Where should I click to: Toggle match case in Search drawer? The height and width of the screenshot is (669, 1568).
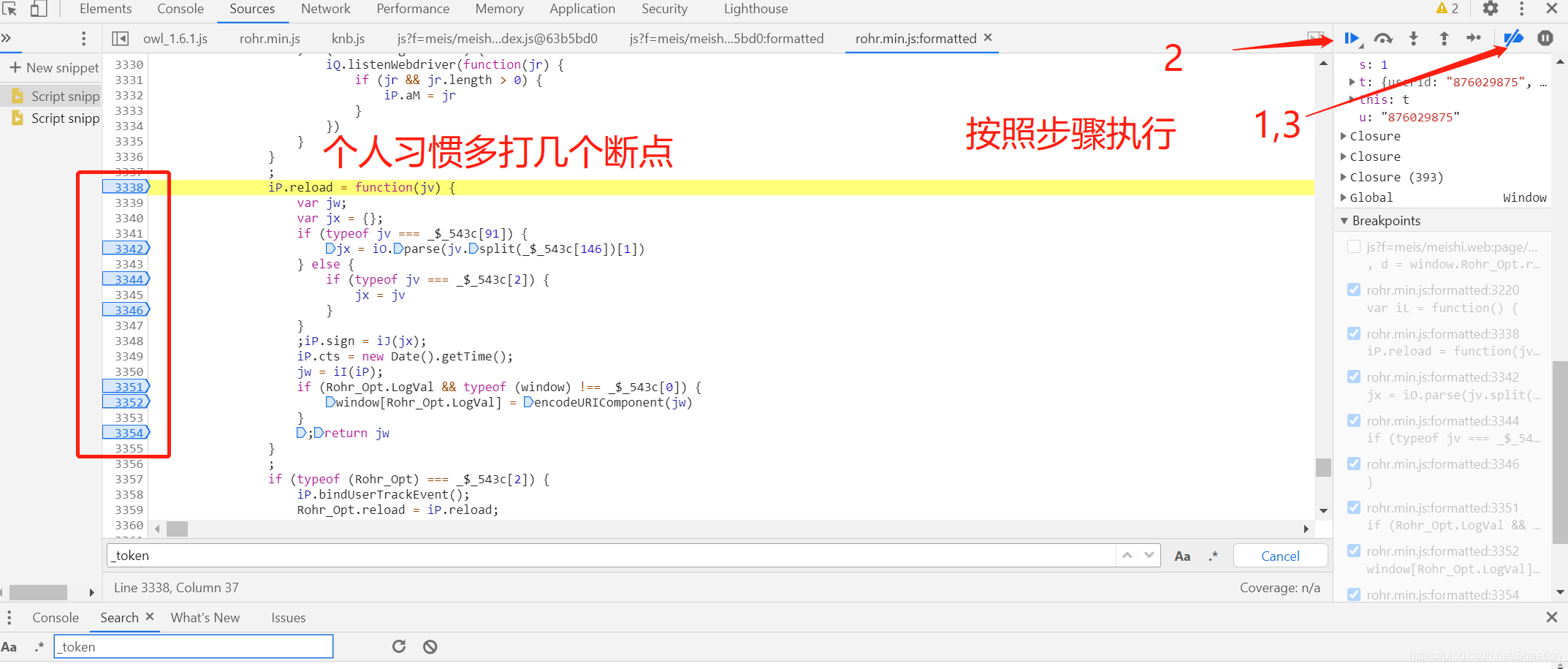click(x=9, y=647)
